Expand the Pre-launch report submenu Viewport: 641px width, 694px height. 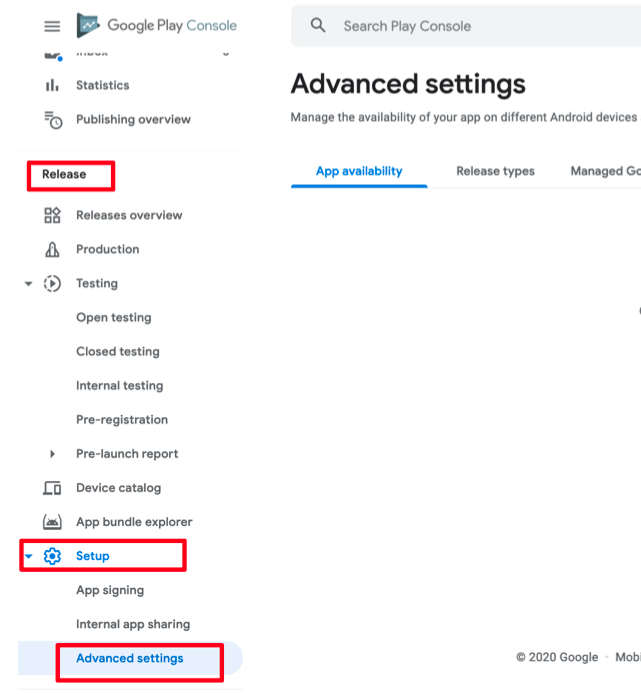52,454
